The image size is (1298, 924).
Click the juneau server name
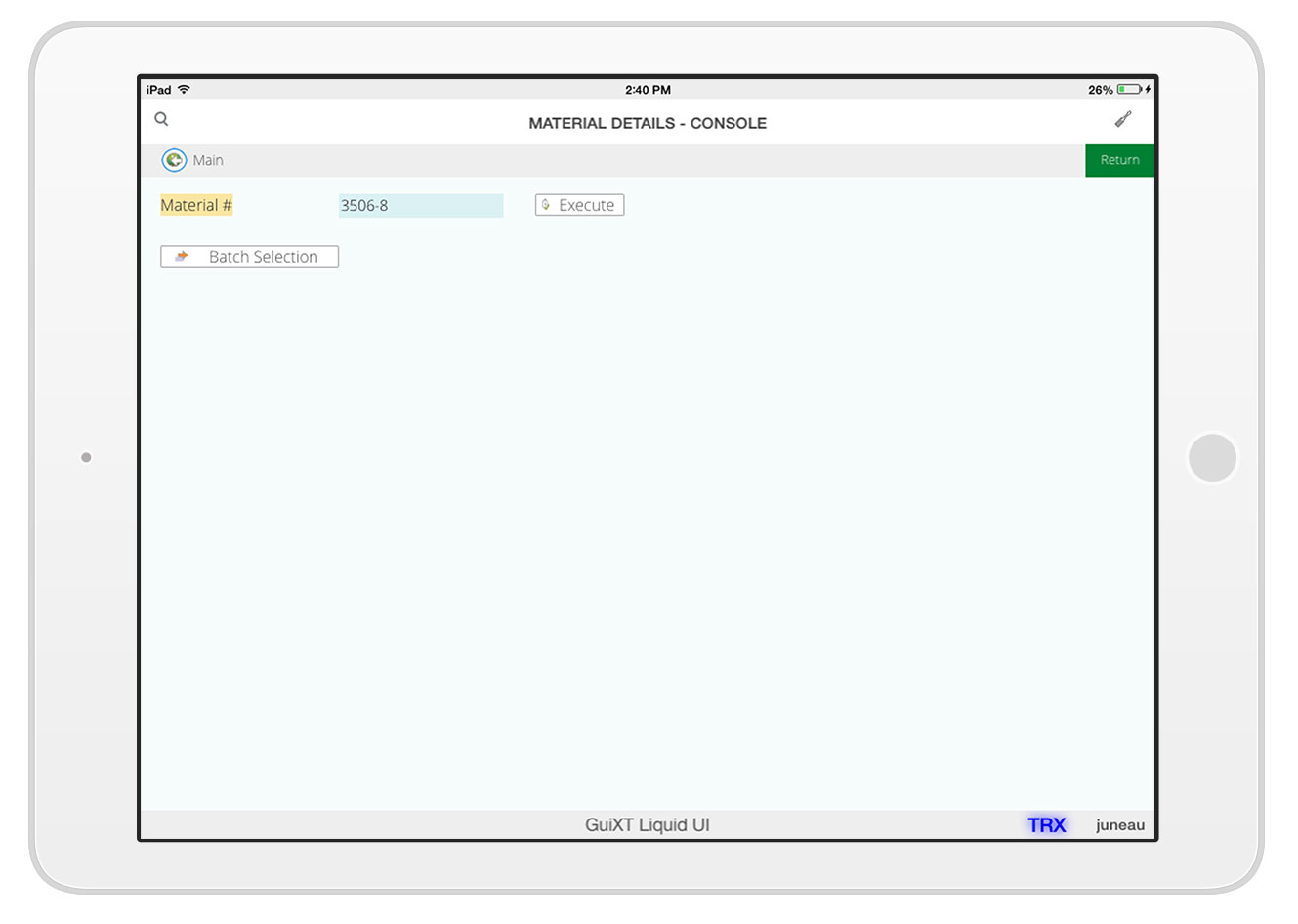(x=1119, y=825)
